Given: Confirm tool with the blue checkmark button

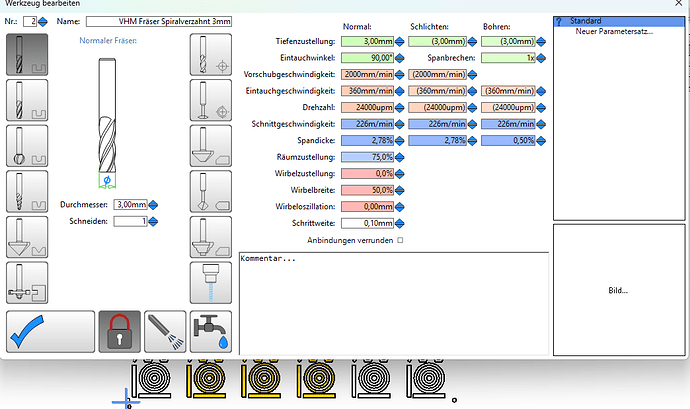Looking at the screenshot, I should coord(51,332).
